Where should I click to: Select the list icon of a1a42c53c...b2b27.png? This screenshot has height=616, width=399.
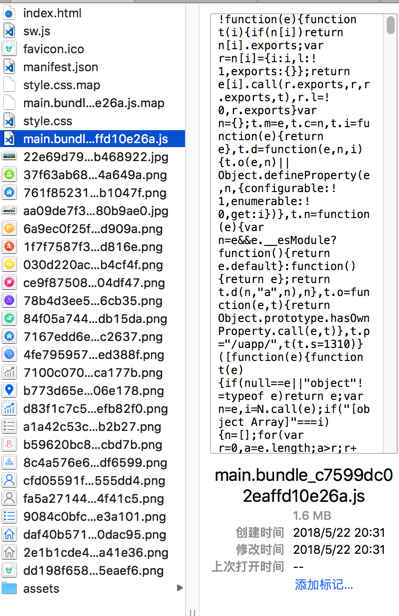point(9,427)
